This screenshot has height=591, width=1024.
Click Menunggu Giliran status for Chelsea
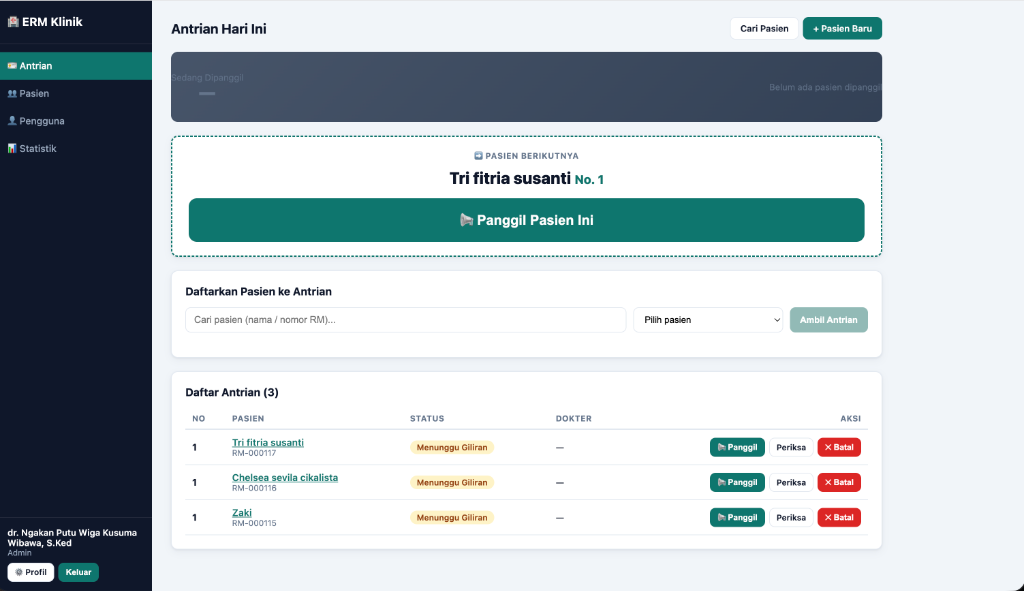452,483
